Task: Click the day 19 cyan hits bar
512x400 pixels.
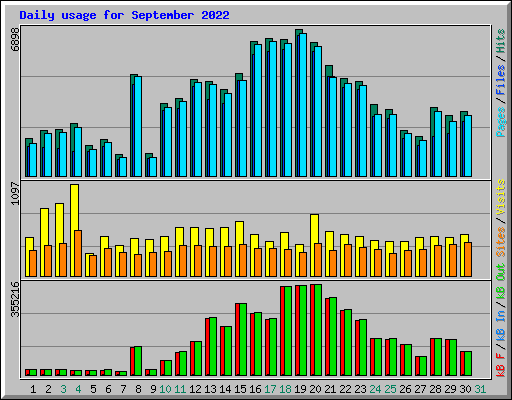Action: [x=303, y=105]
